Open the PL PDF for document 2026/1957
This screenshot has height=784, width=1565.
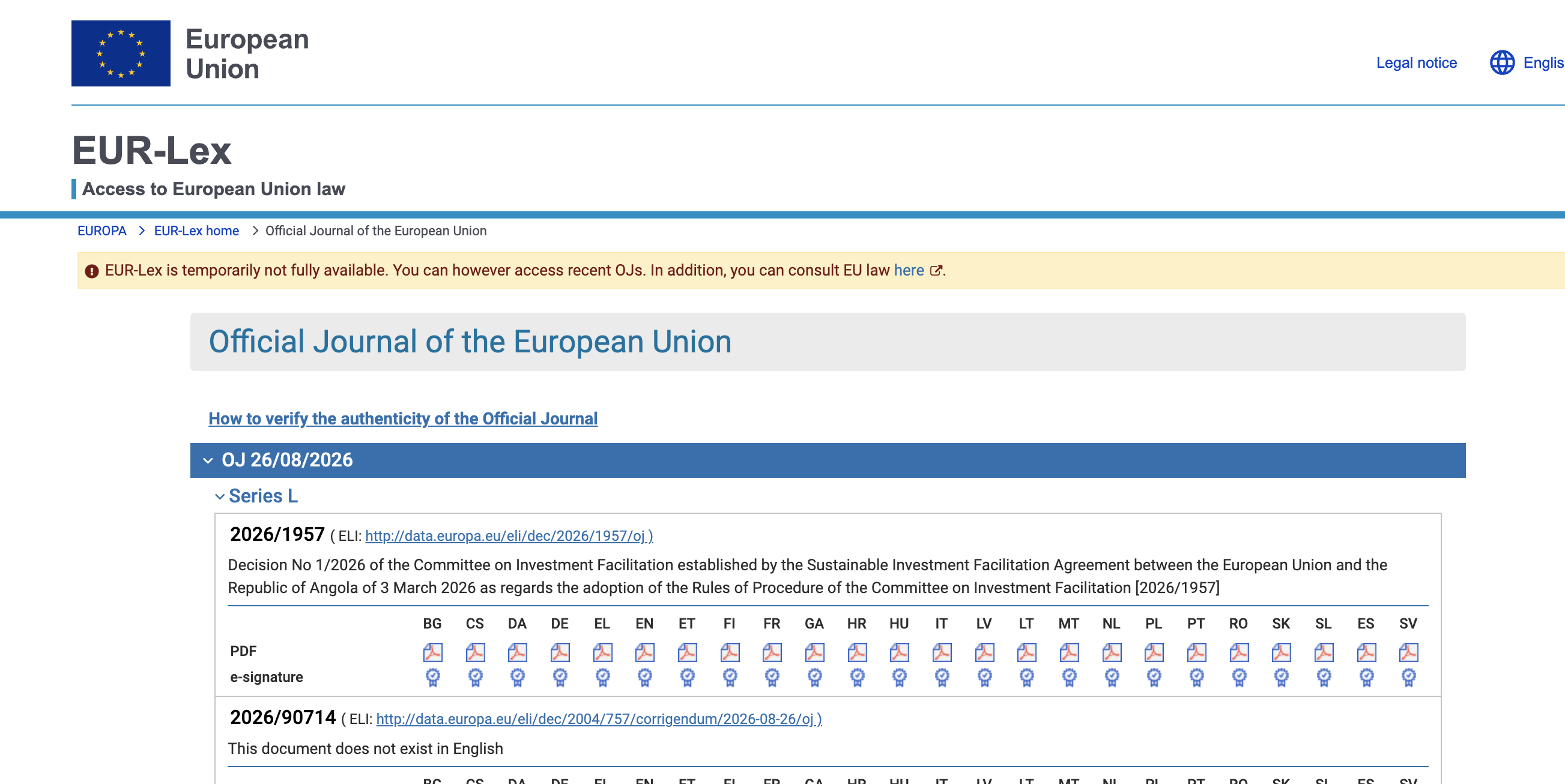pyautogui.click(x=1154, y=652)
